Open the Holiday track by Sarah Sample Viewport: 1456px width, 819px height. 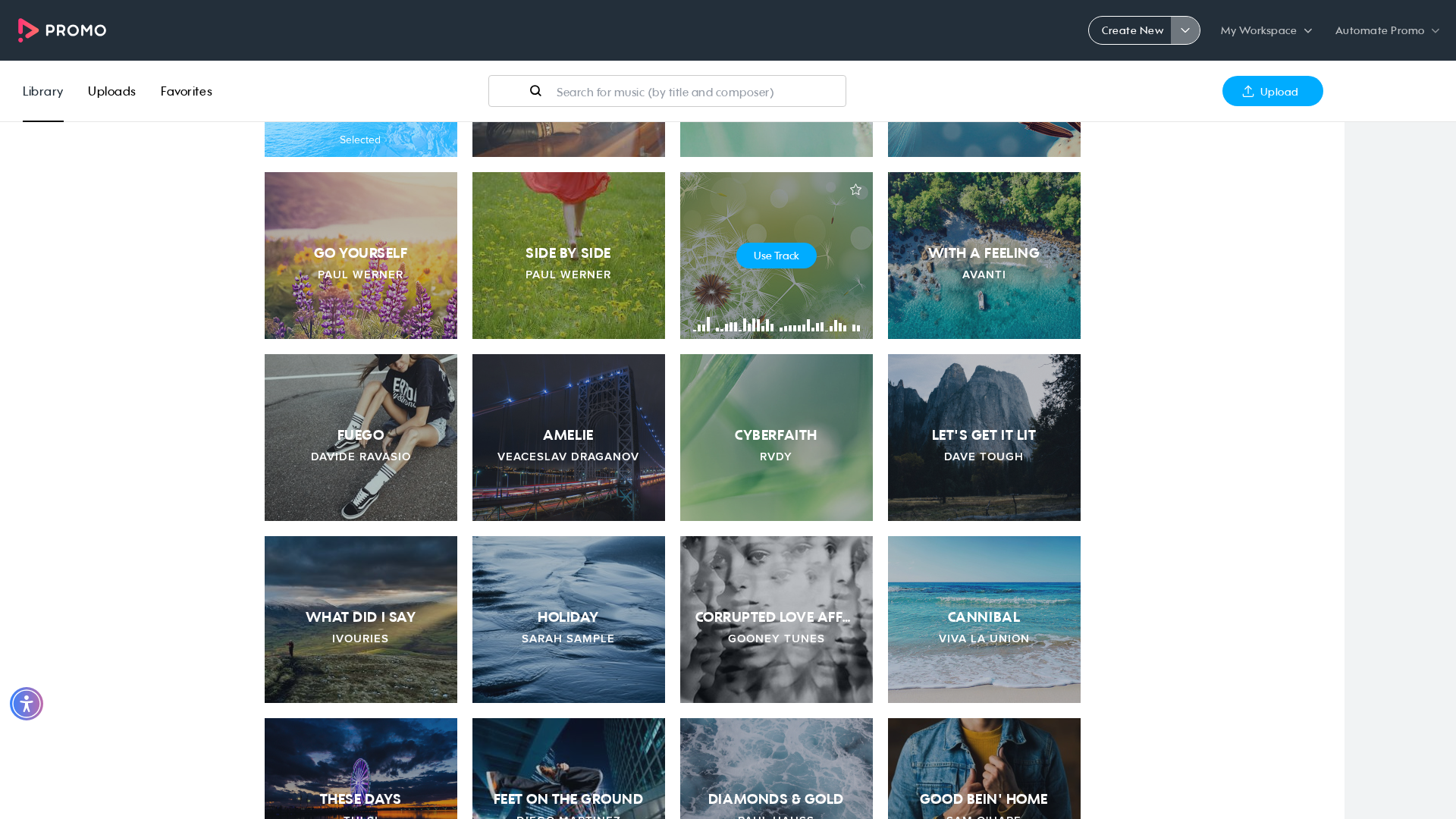569,620
